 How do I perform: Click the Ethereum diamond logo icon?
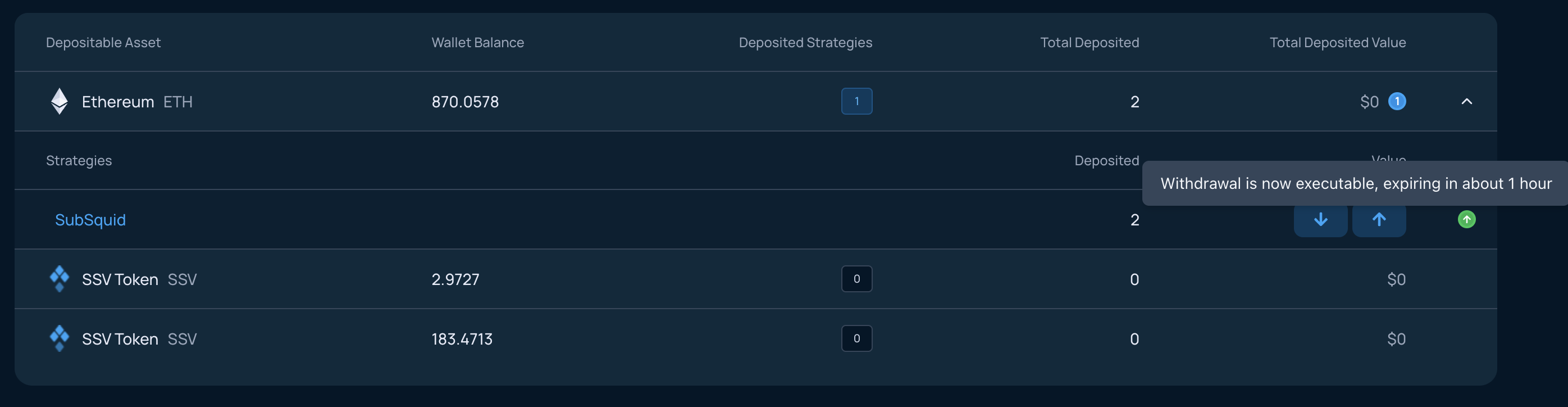(59, 101)
